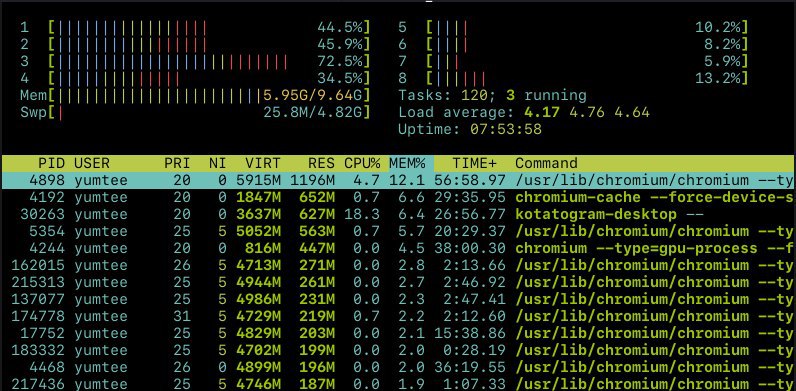The image size is (796, 391).
Task: Click the CPU 1 usage meter bar
Action: [209, 27]
